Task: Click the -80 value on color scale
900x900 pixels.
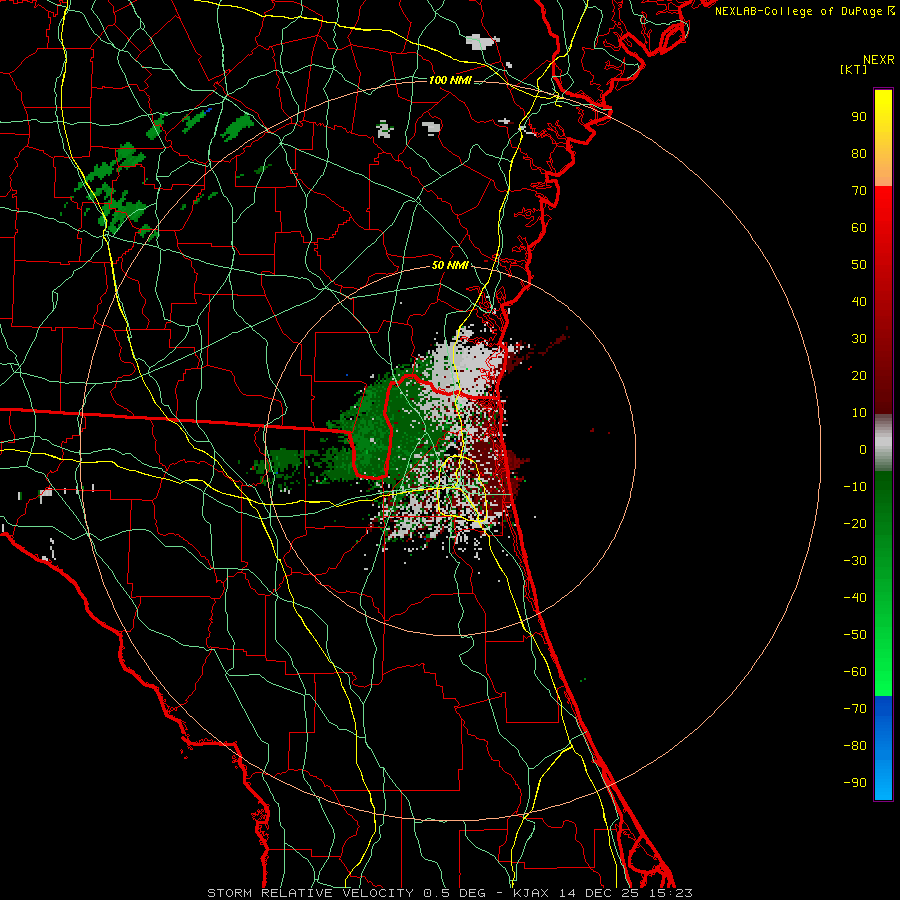Action: pyautogui.click(x=855, y=746)
